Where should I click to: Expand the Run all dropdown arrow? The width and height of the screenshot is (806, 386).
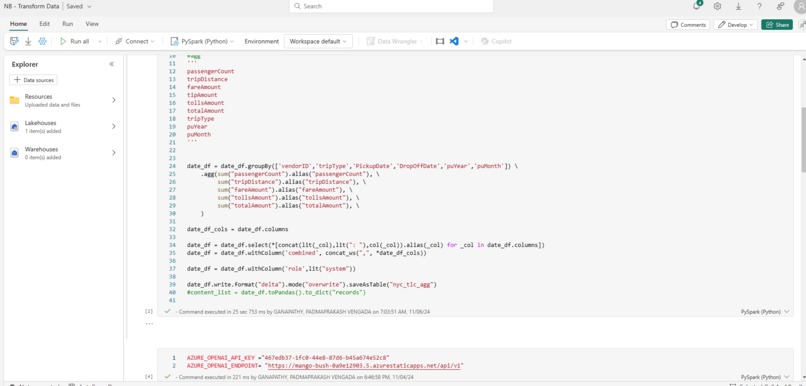coord(100,41)
